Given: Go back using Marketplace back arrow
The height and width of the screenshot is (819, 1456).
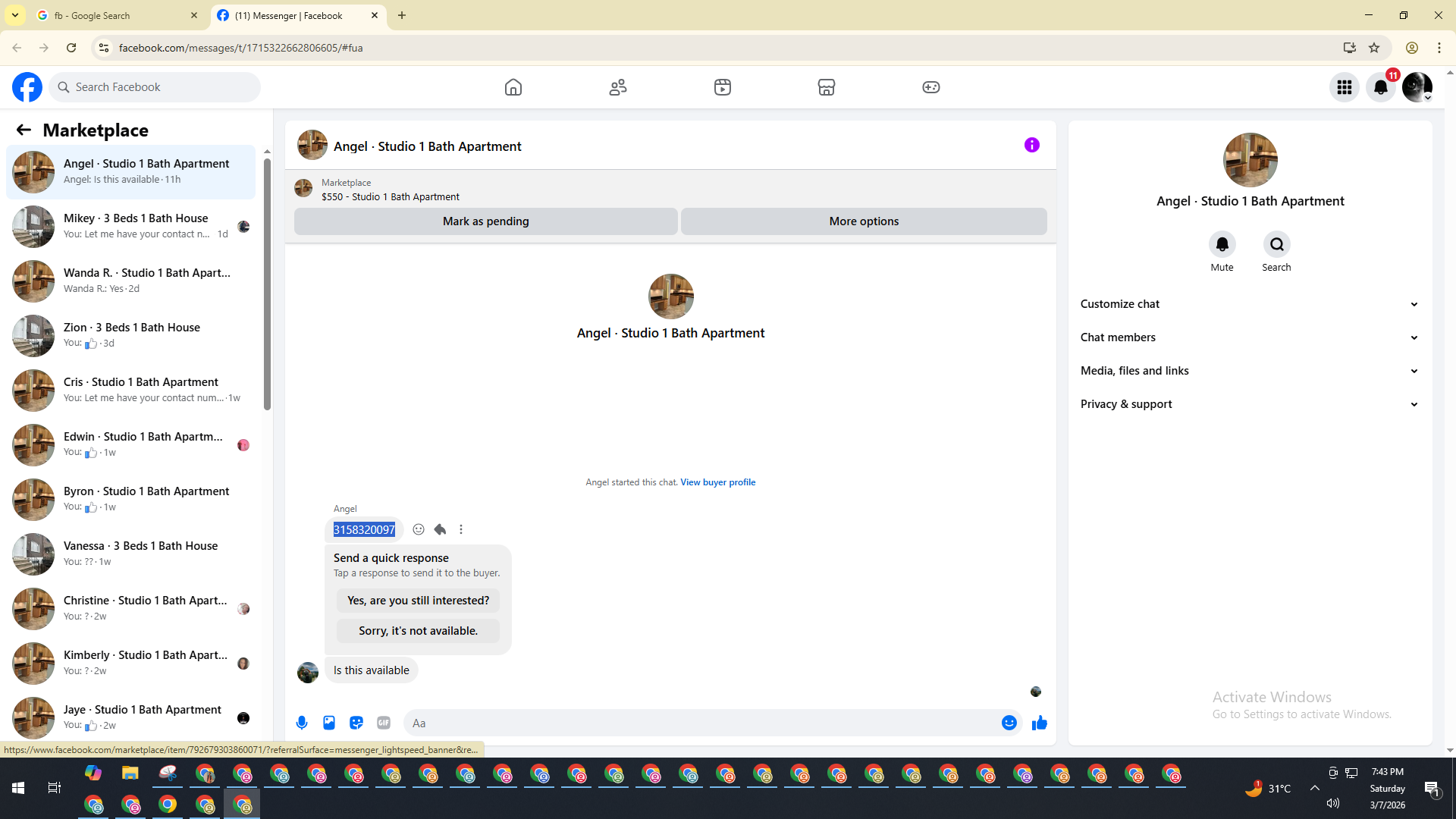Looking at the screenshot, I should 24,130.
